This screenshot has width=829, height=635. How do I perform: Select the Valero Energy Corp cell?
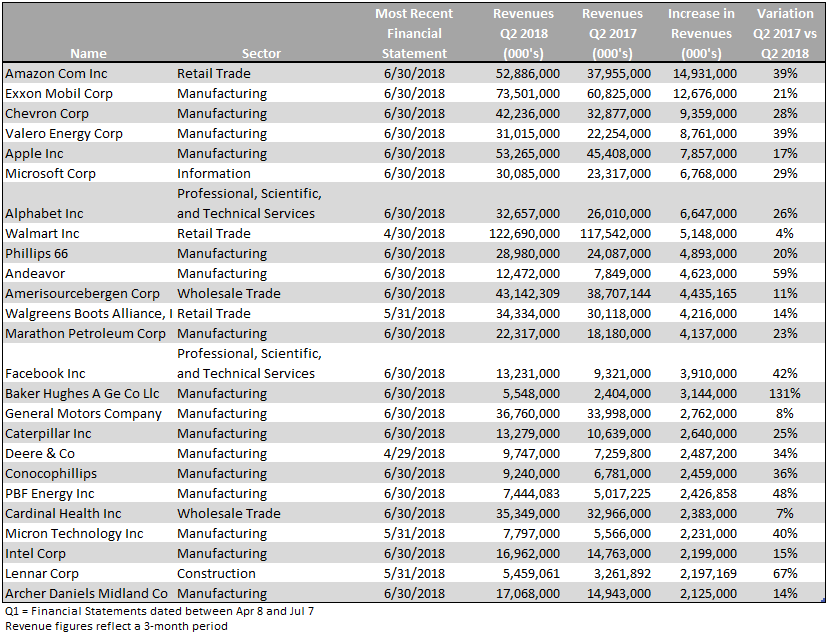coord(64,134)
